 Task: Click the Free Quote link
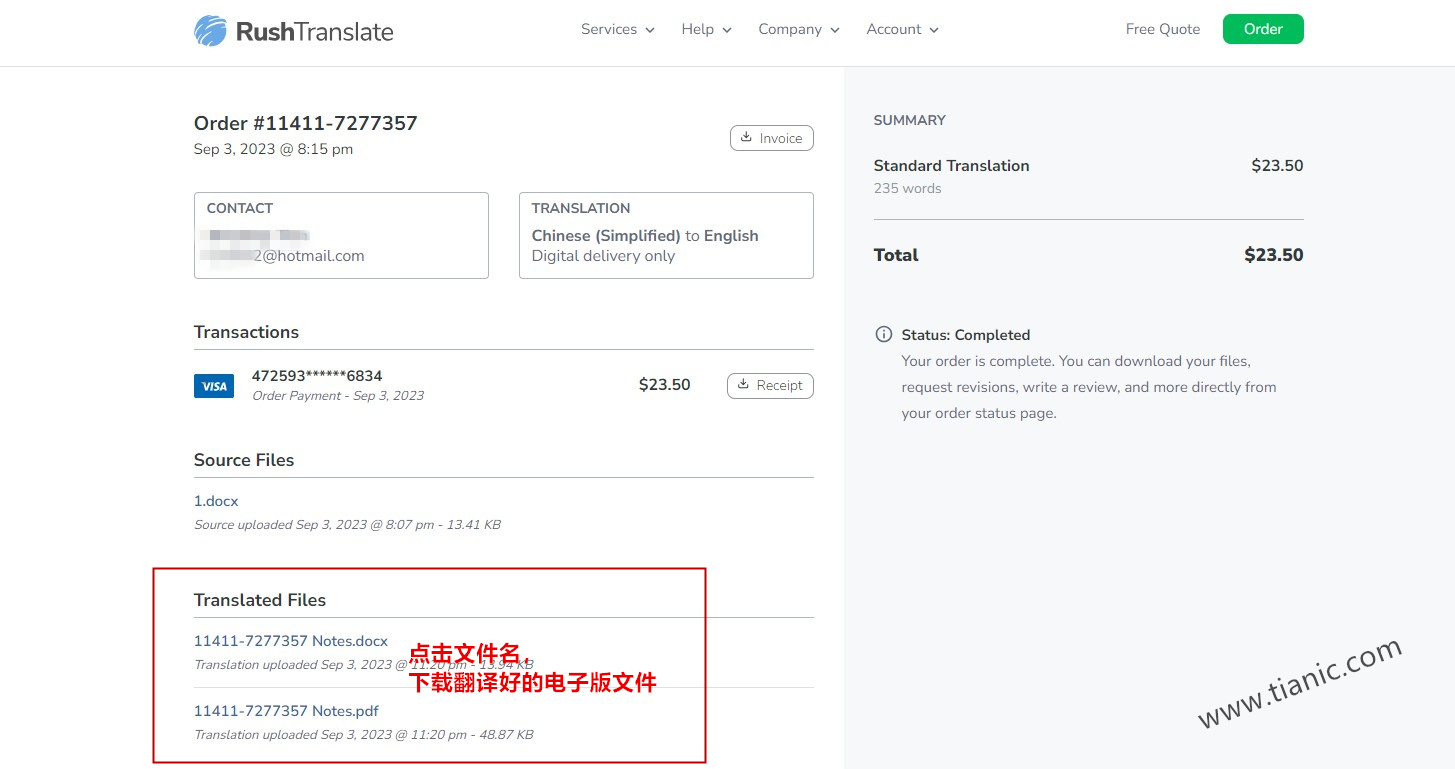tap(1163, 29)
